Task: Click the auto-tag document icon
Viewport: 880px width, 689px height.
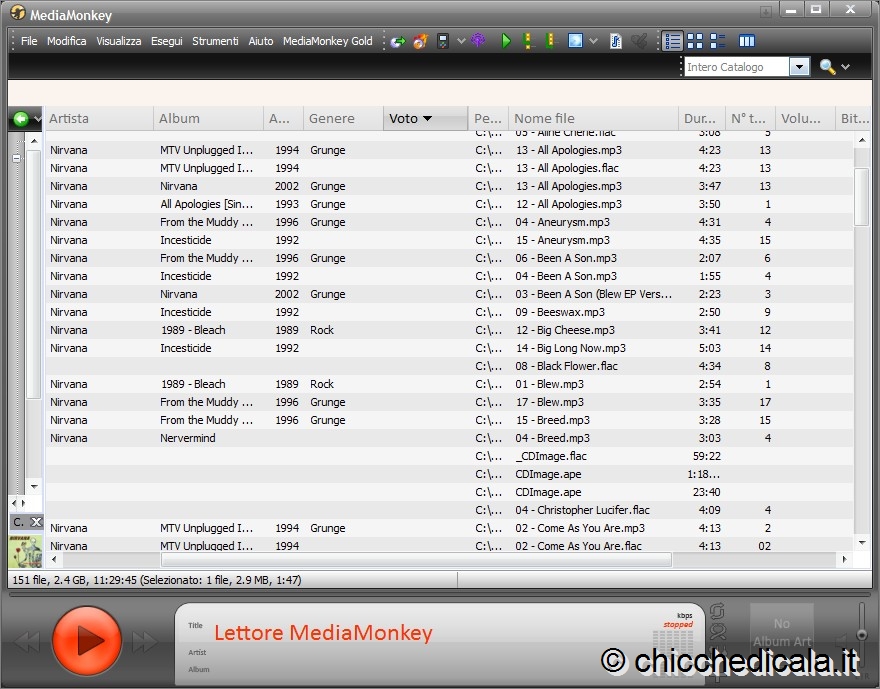Action: 615,41
